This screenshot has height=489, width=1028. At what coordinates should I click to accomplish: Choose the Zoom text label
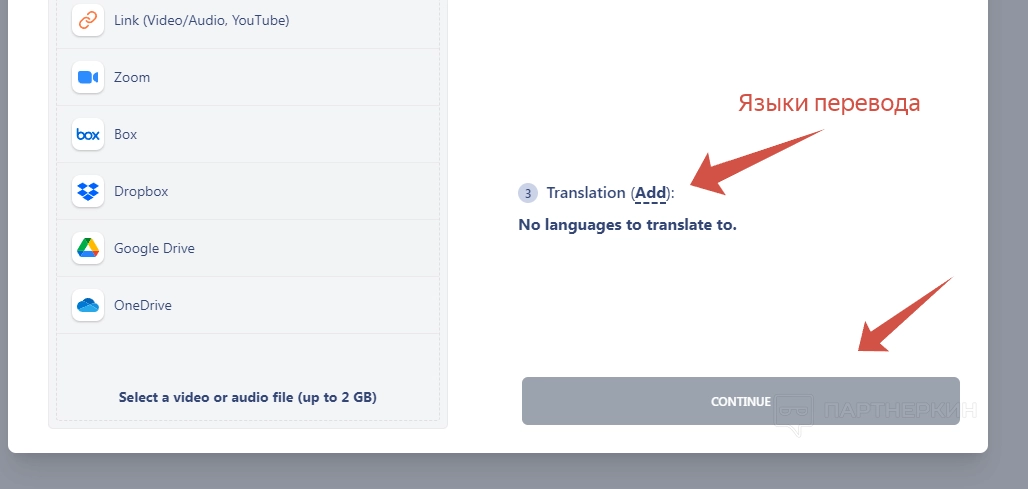(x=132, y=77)
